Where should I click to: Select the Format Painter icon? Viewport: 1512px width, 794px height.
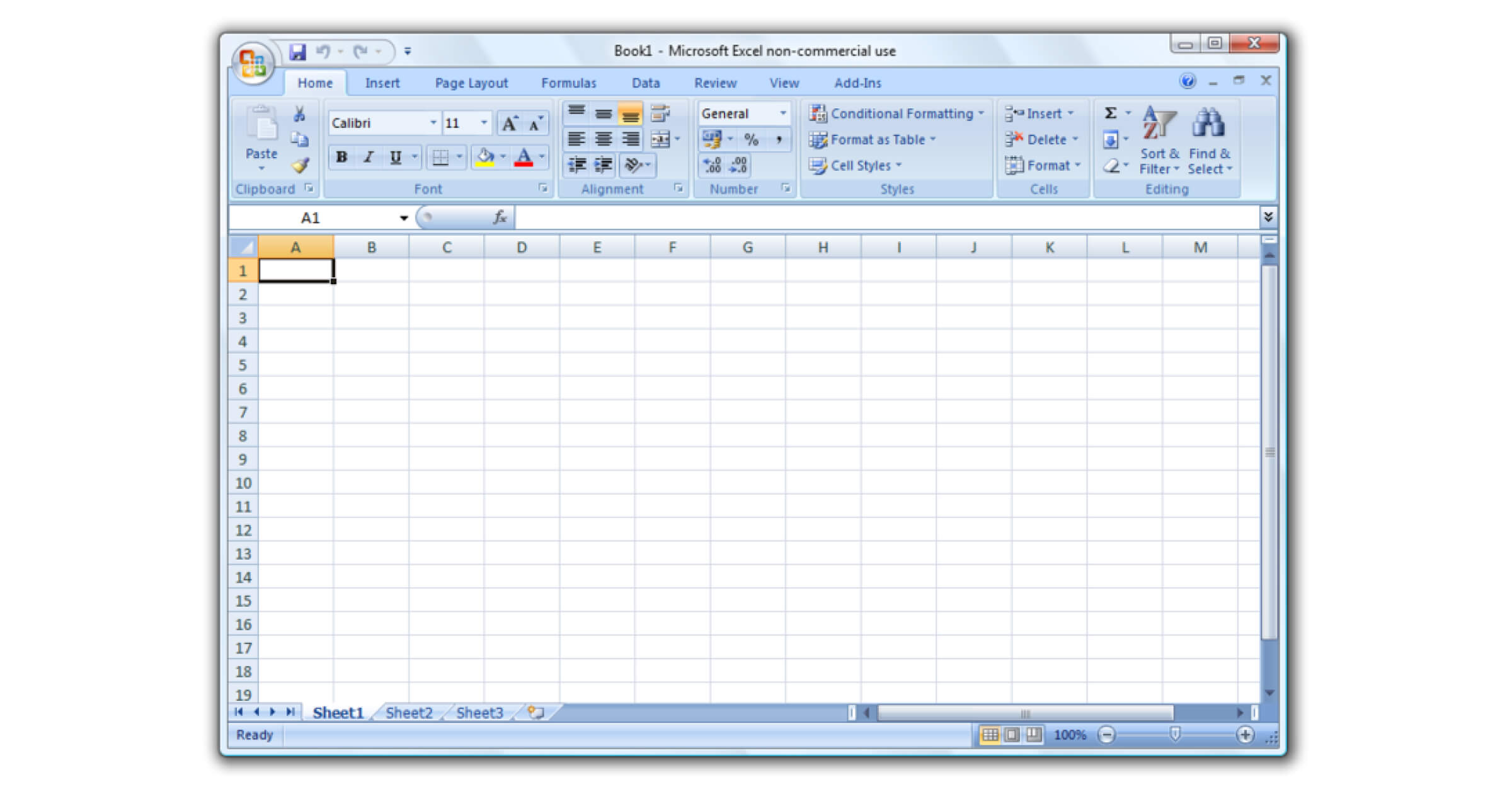(x=299, y=165)
